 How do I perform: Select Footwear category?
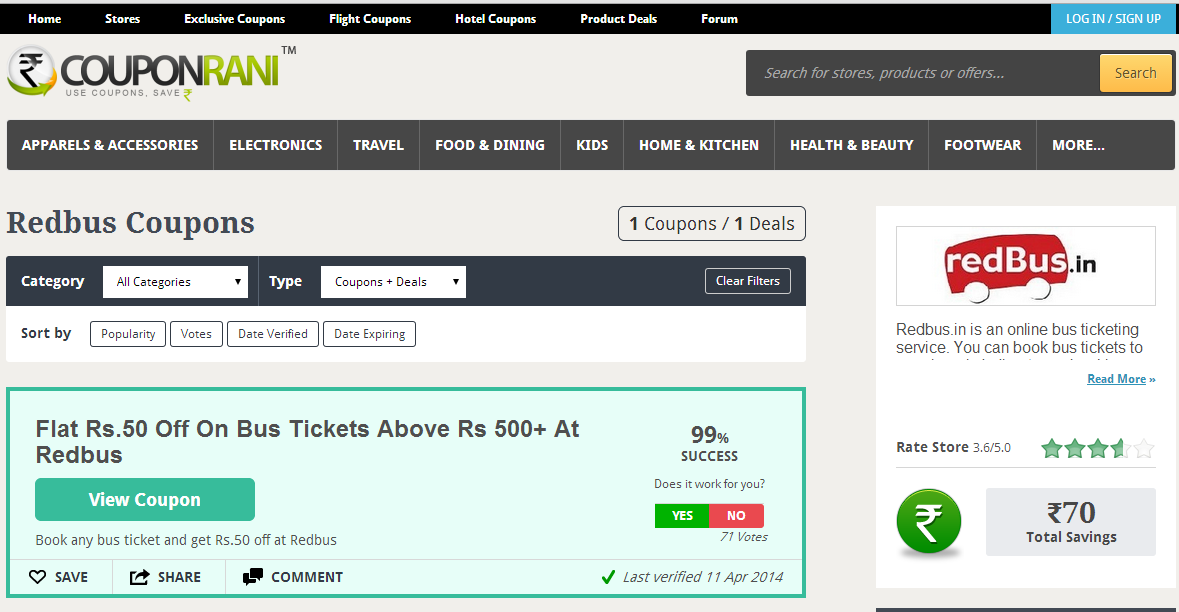pos(983,145)
